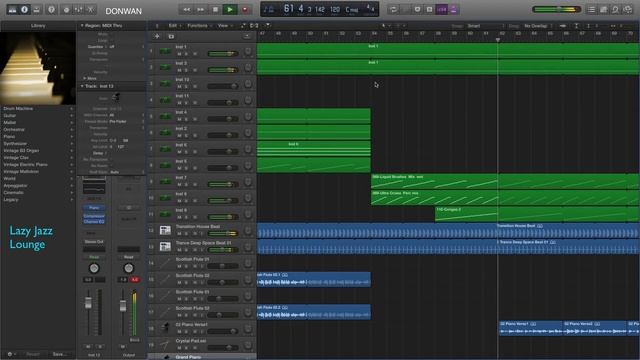This screenshot has width=640, height=360.
Task: Click the LCD tempo value 120
Action: click(x=335, y=9)
